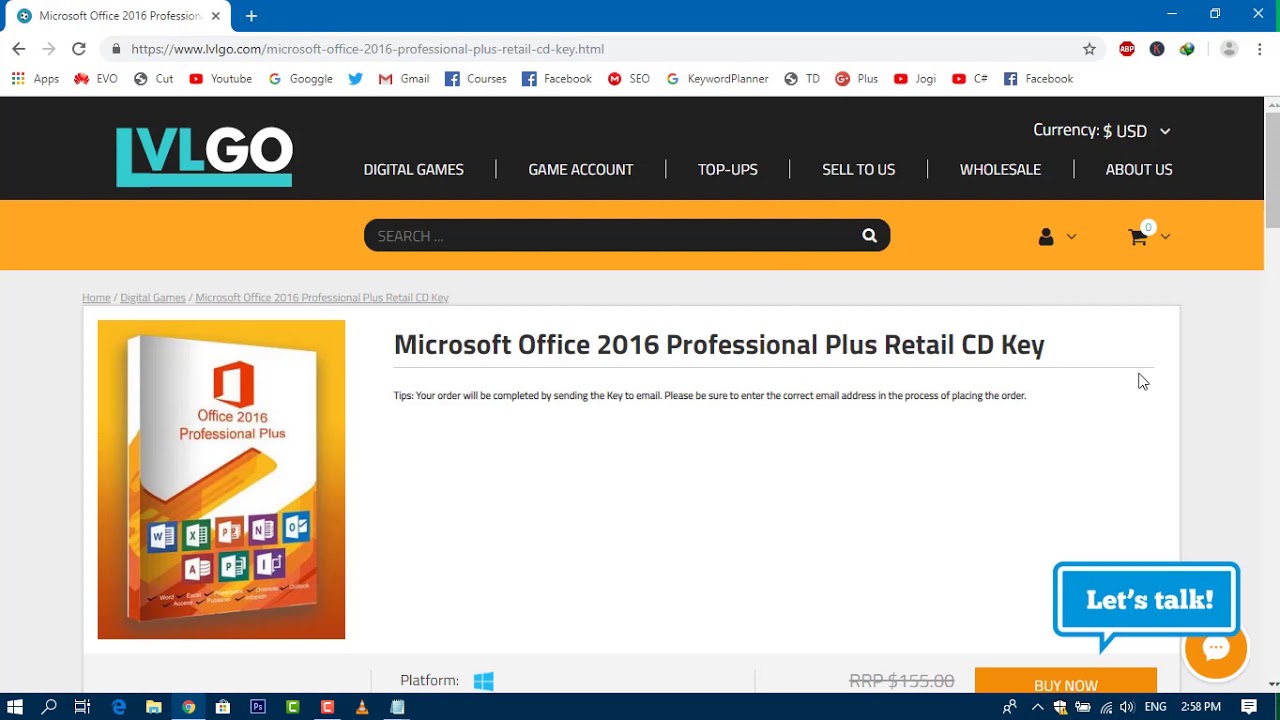Open a new browser tab

click(x=251, y=16)
